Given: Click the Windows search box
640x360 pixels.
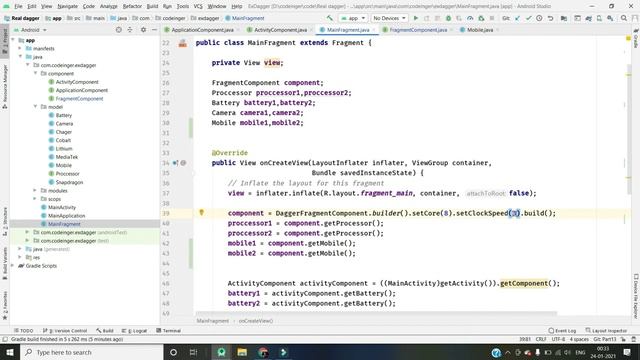Looking at the screenshot, I should 91,352.
